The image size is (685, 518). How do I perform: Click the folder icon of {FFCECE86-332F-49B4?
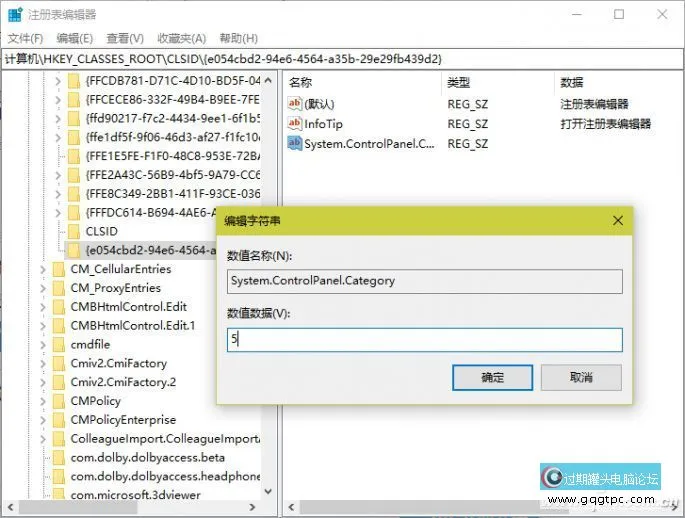[x=74, y=100]
